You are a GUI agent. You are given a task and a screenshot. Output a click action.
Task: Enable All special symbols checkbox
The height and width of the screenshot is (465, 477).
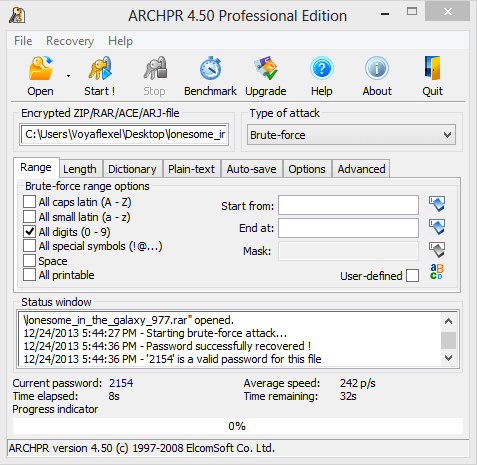pyautogui.click(x=29, y=246)
